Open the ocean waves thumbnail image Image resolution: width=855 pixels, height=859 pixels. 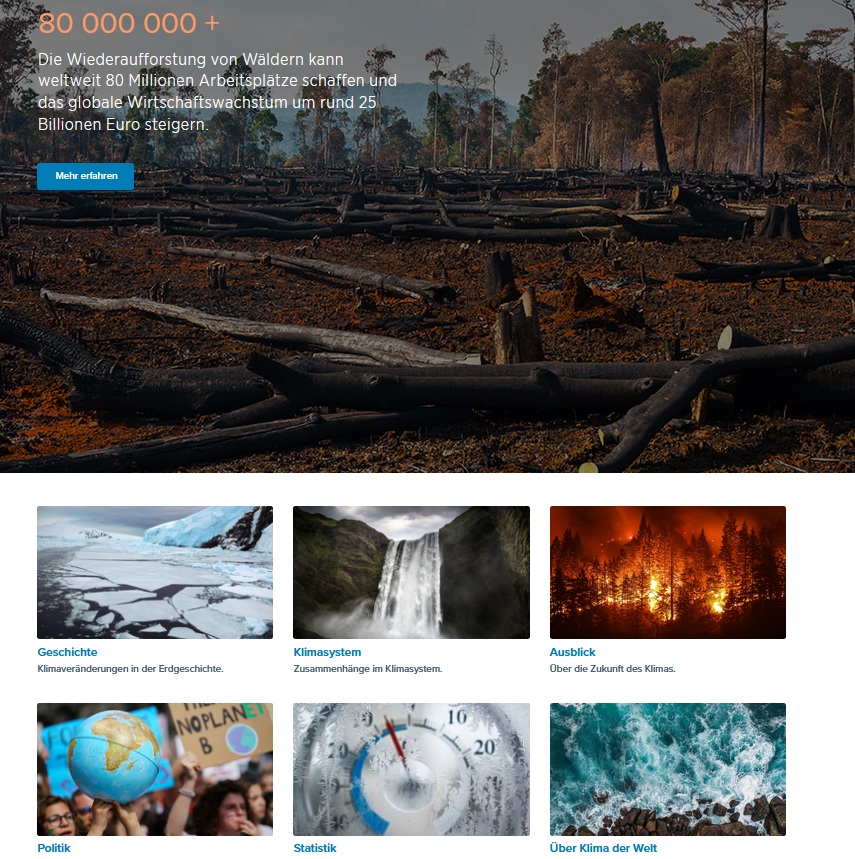[x=668, y=769]
